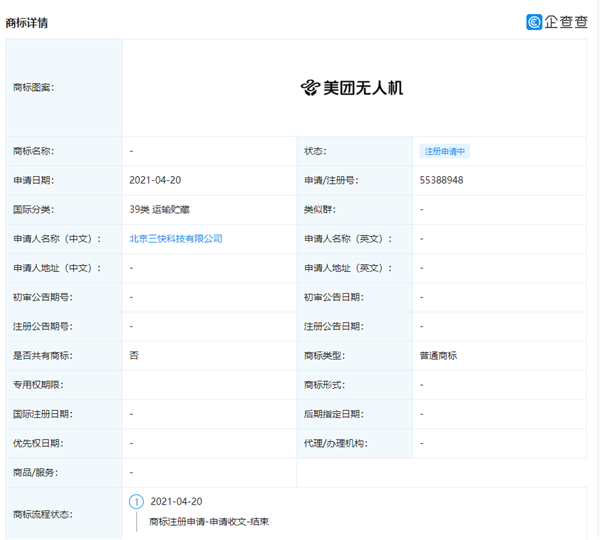This screenshot has height=540, width=600.
Task: Select shared-trademark value 否
Action: pyautogui.click(x=134, y=356)
